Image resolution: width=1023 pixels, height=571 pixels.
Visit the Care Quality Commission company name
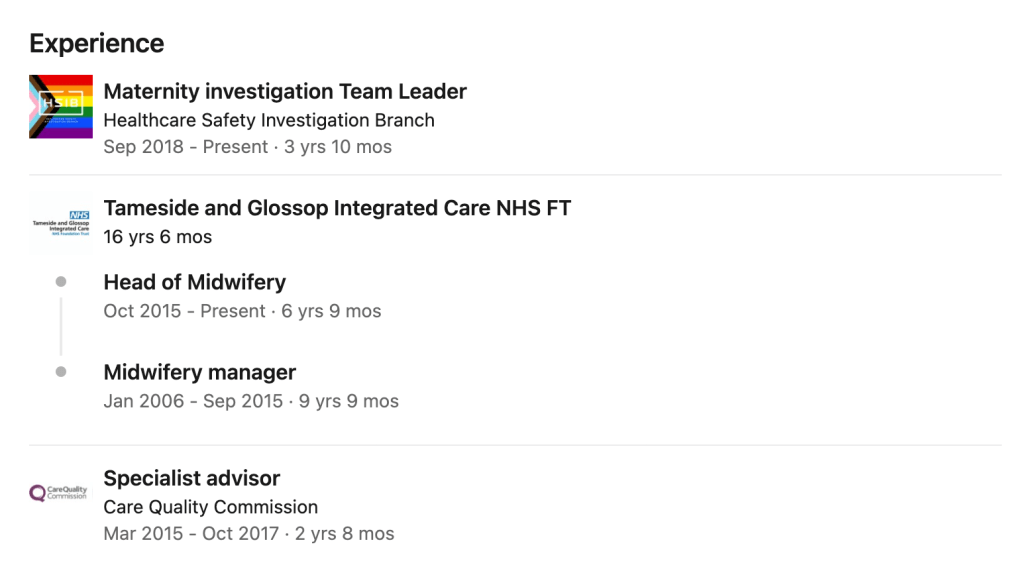coord(211,507)
